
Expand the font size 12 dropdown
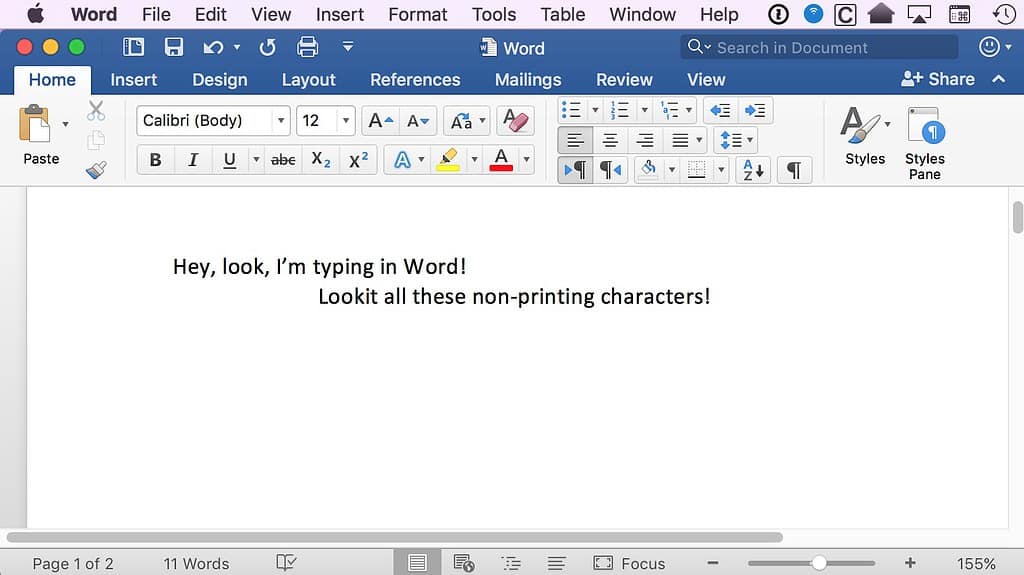(x=346, y=121)
